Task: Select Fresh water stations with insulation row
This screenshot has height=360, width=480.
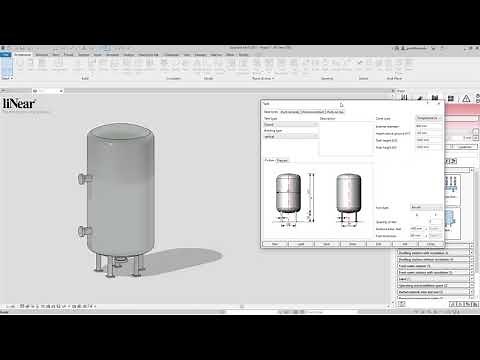Action: tap(433, 272)
